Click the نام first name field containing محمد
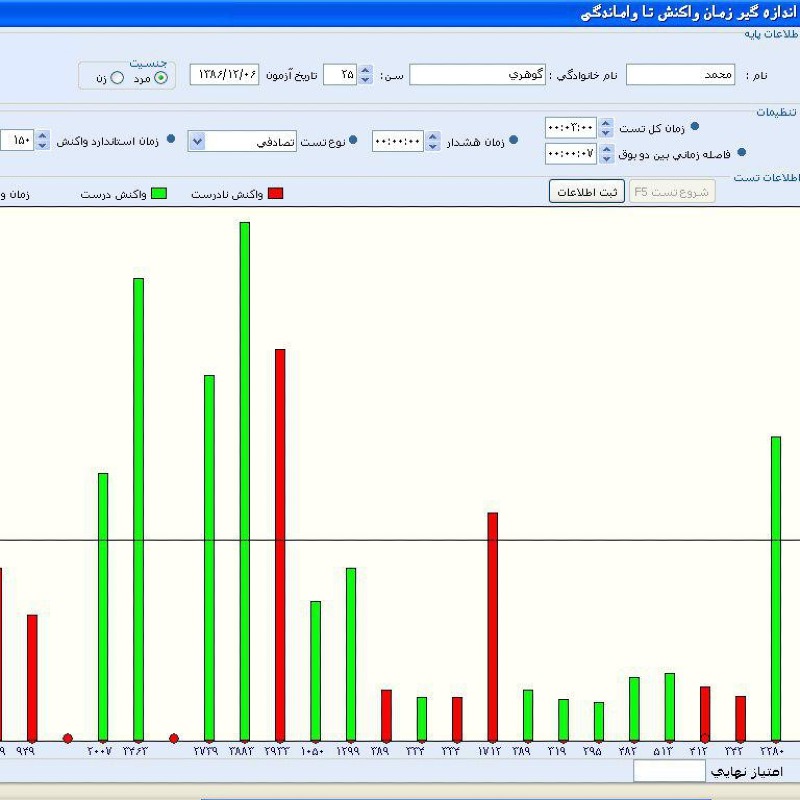 (680, 75)
